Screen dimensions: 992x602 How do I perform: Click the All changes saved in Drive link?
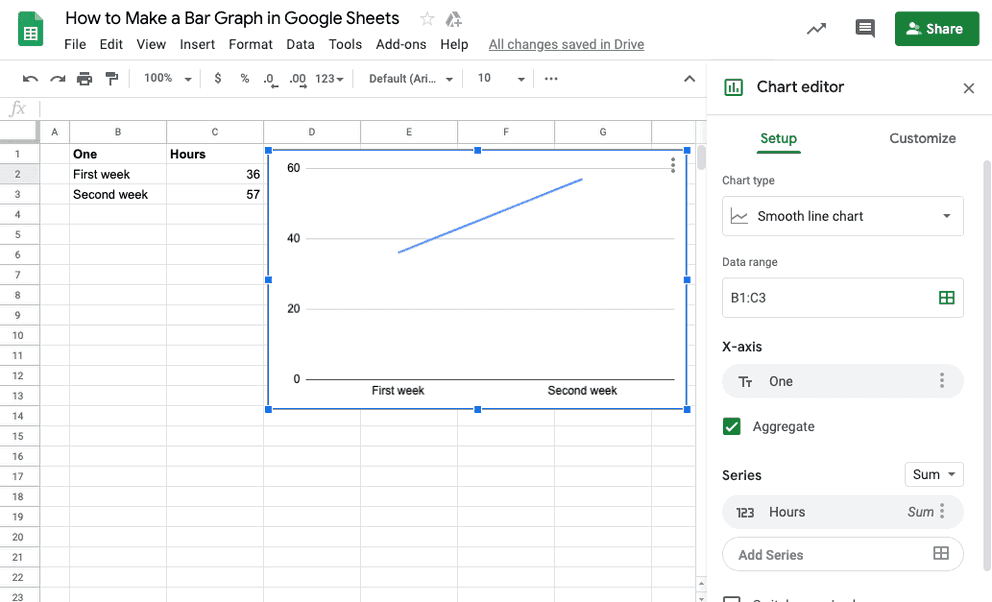click(566, 44)
